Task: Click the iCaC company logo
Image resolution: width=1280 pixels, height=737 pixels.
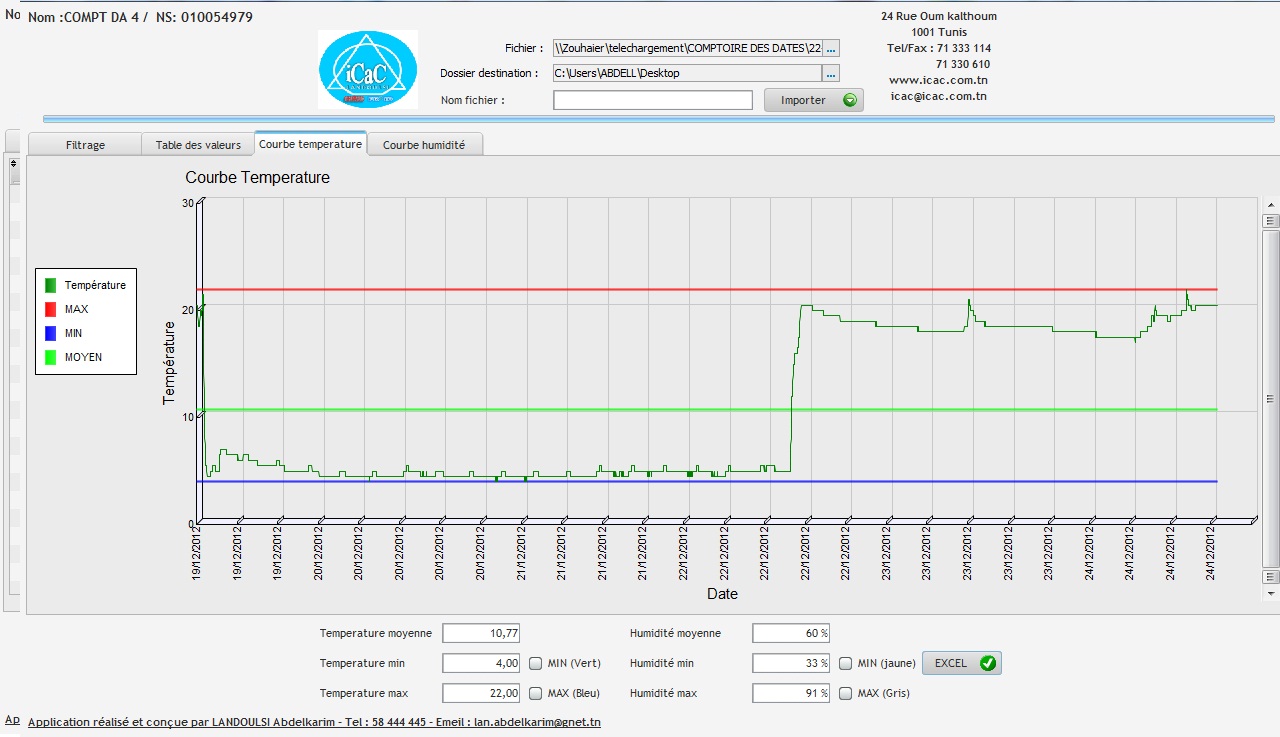Action: point(368,69)
